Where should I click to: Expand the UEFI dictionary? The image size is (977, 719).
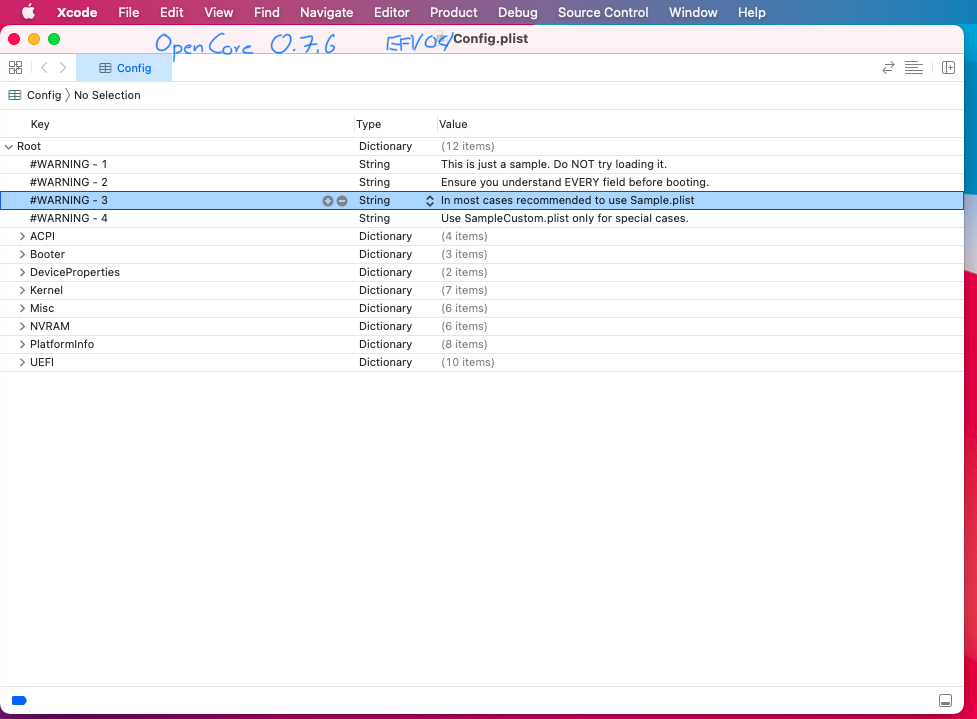[x=22, y=362]
